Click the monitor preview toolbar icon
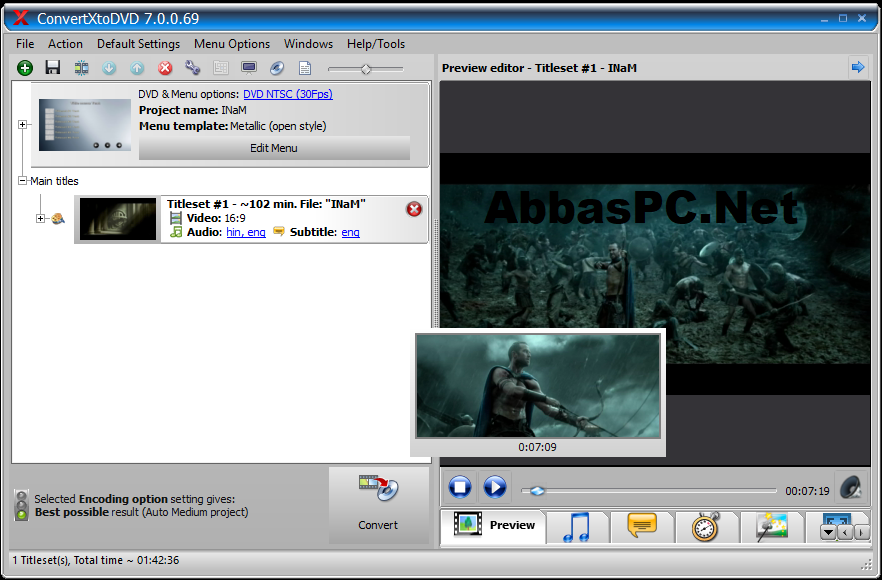 click(x=249, y=68)
